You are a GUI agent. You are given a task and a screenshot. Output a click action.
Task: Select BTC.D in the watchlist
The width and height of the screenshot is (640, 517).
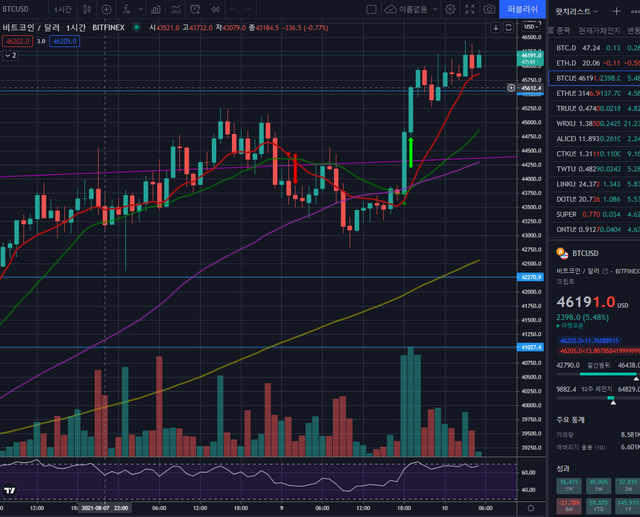[x=594, y=48]
